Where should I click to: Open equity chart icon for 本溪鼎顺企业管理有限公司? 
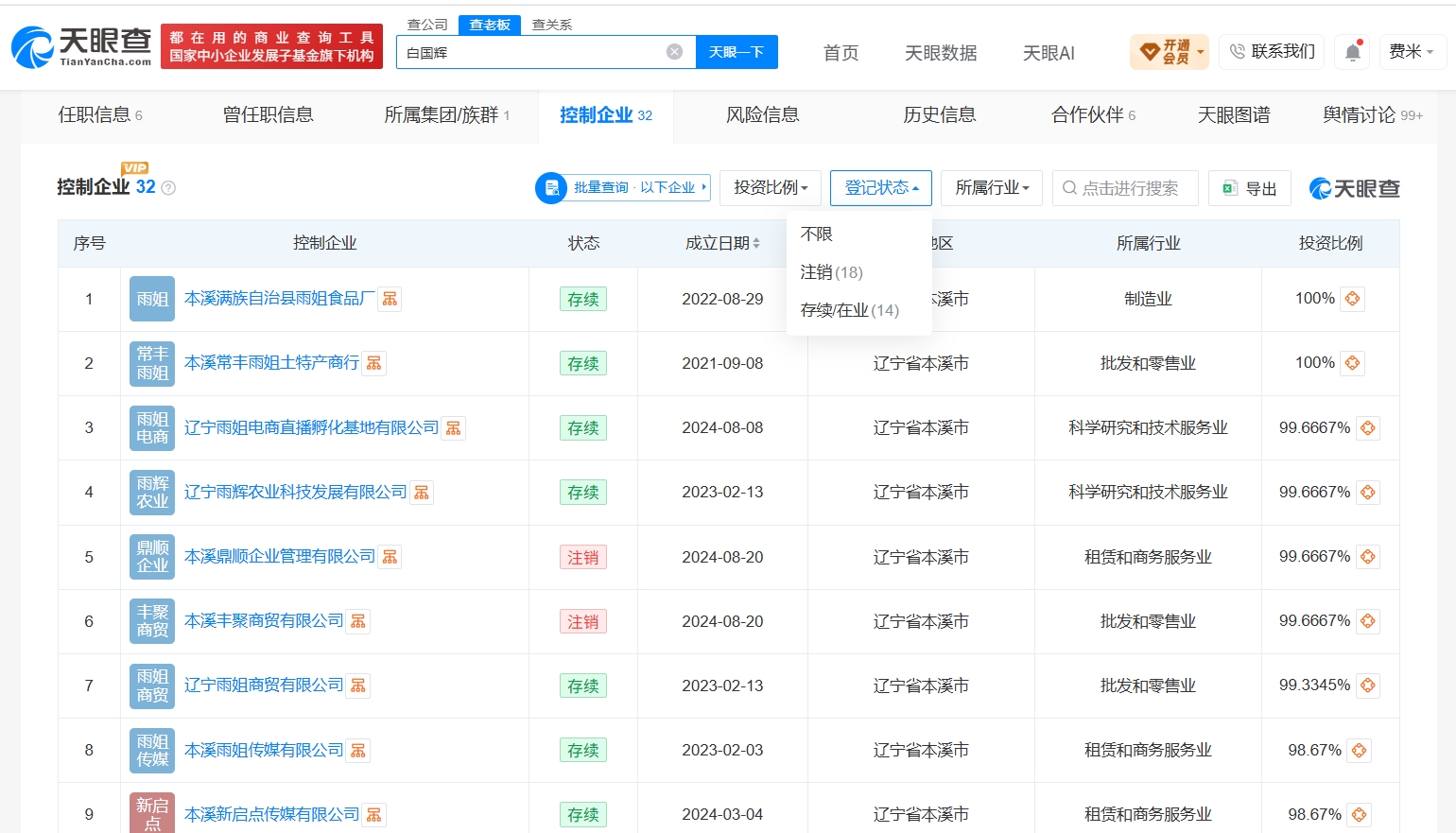(x=390, y=557)
